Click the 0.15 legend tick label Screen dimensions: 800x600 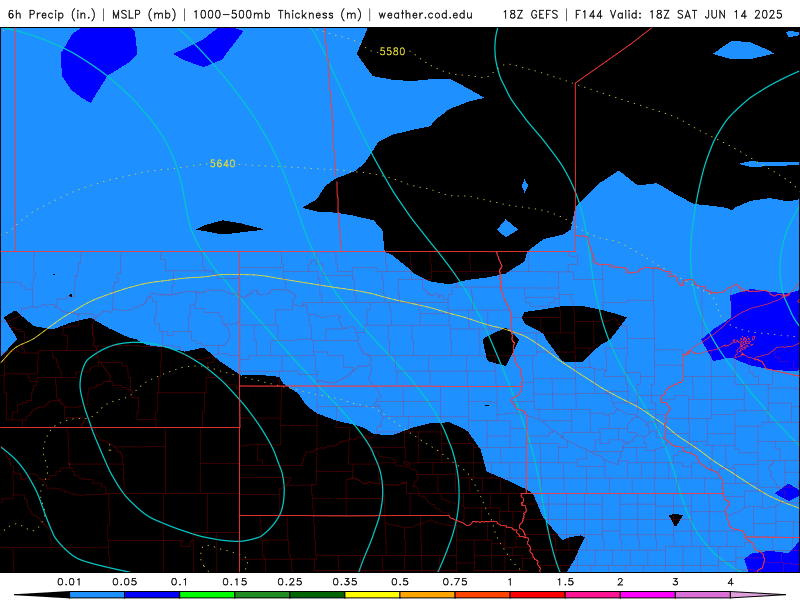pos(235,582)
